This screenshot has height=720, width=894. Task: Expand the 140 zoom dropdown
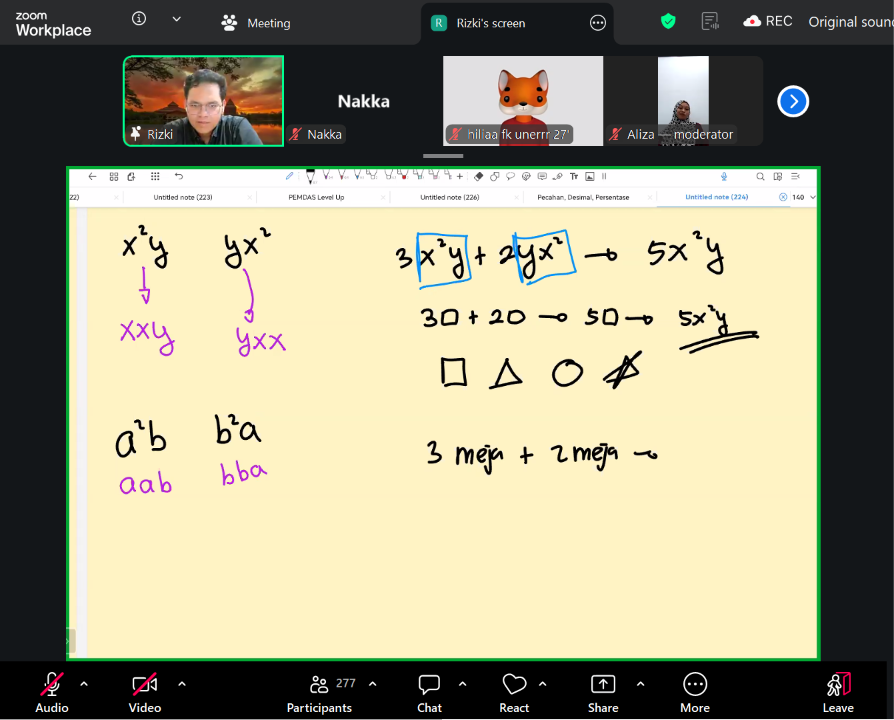point(813,197)
